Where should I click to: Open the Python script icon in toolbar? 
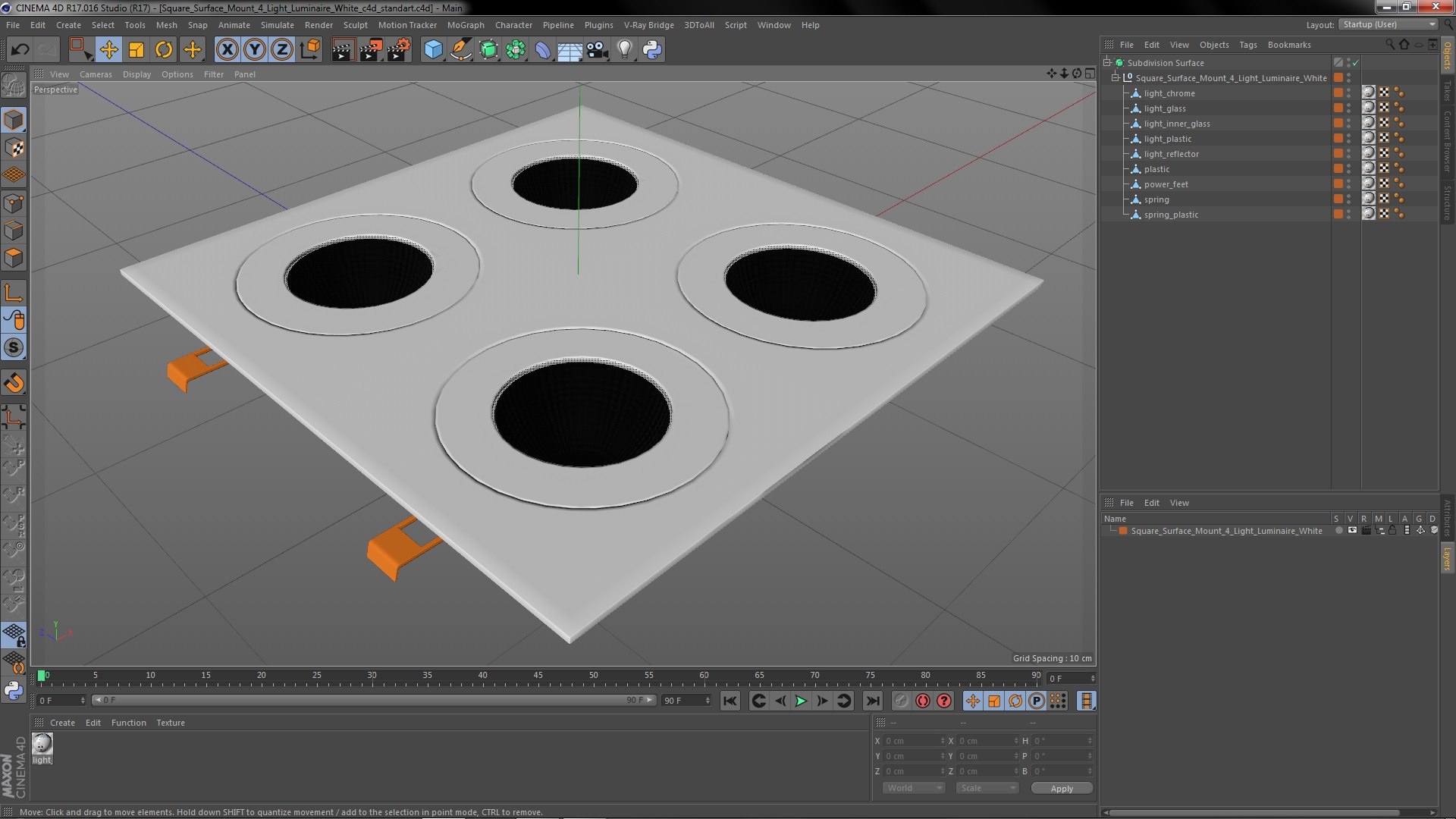point(652,50)
